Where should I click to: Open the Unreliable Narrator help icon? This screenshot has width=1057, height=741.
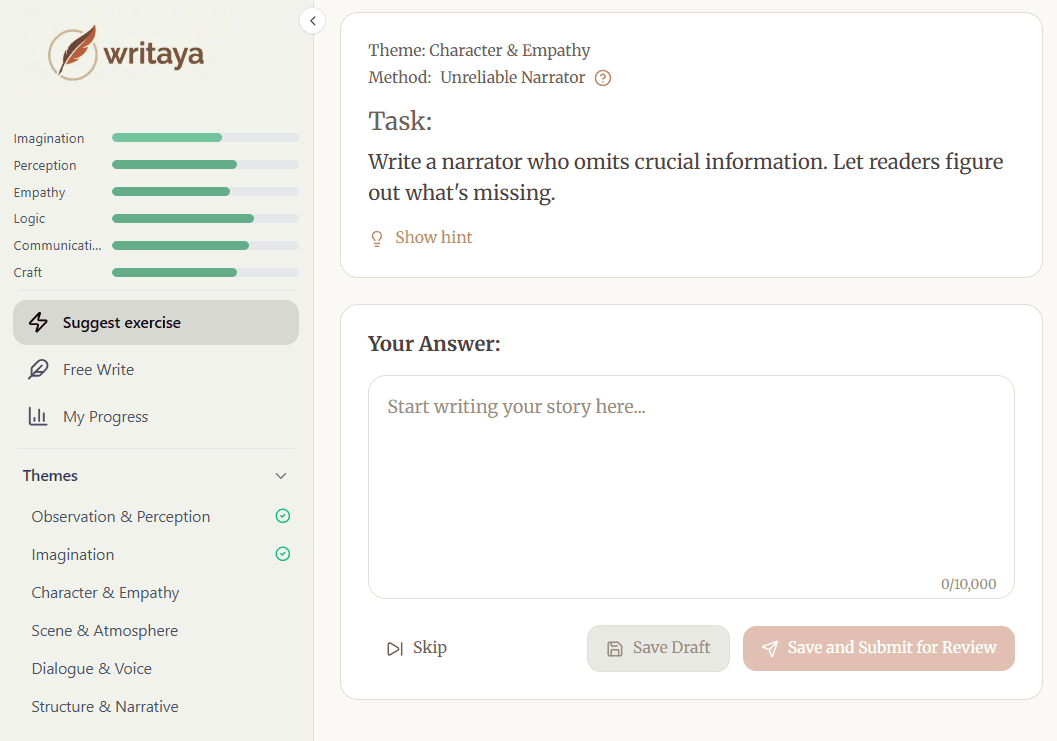(602, 77)
